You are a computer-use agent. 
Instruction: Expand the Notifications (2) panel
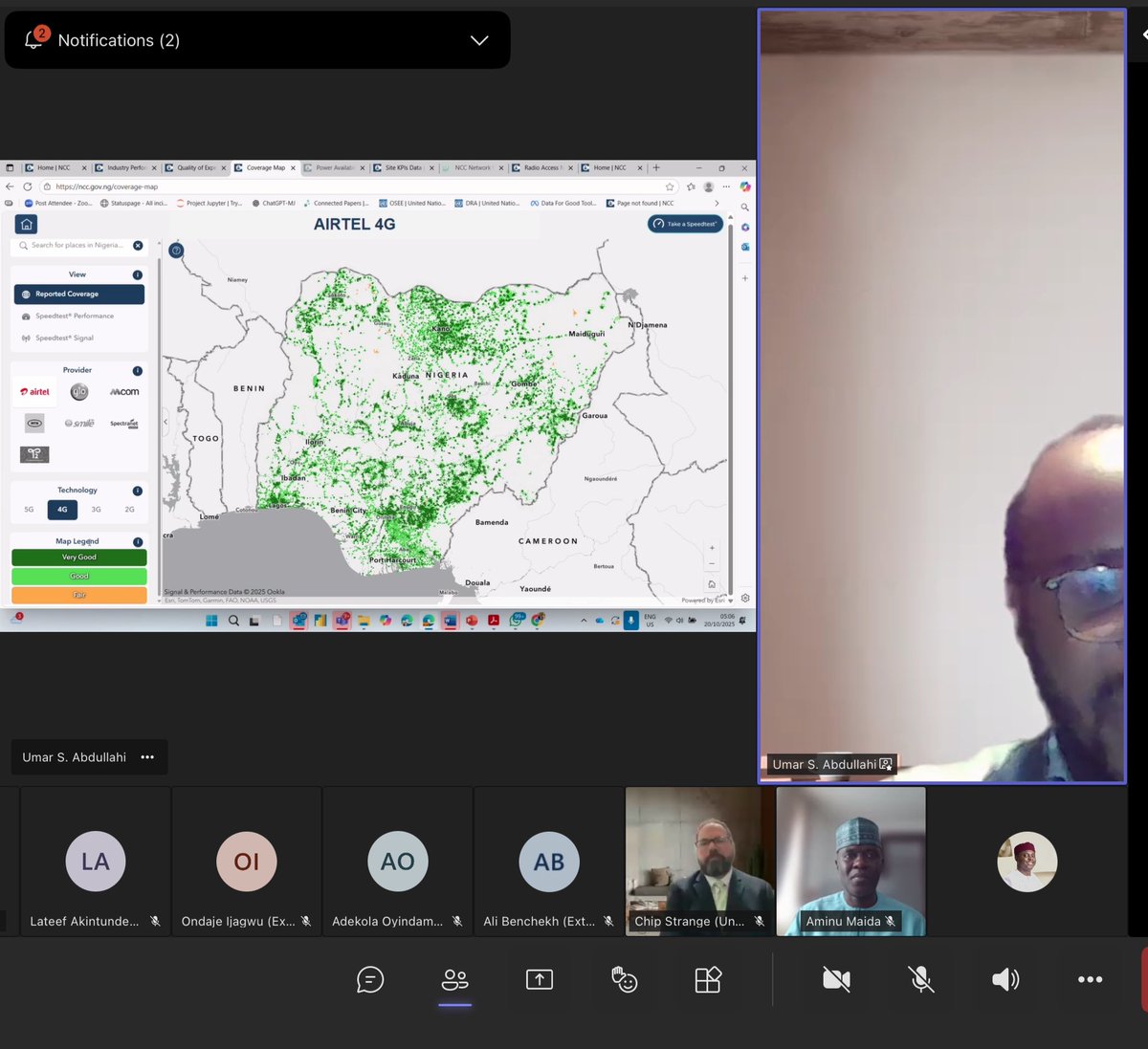tap(479, 40)
